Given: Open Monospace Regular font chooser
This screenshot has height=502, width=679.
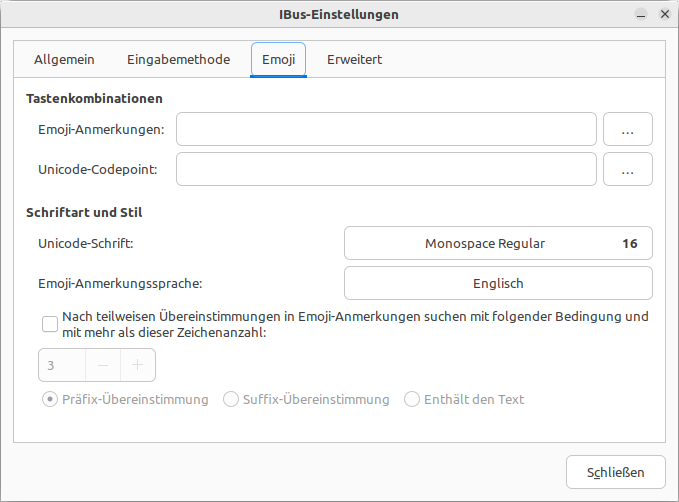Looking at the screenshot, I should pos(498,243).
